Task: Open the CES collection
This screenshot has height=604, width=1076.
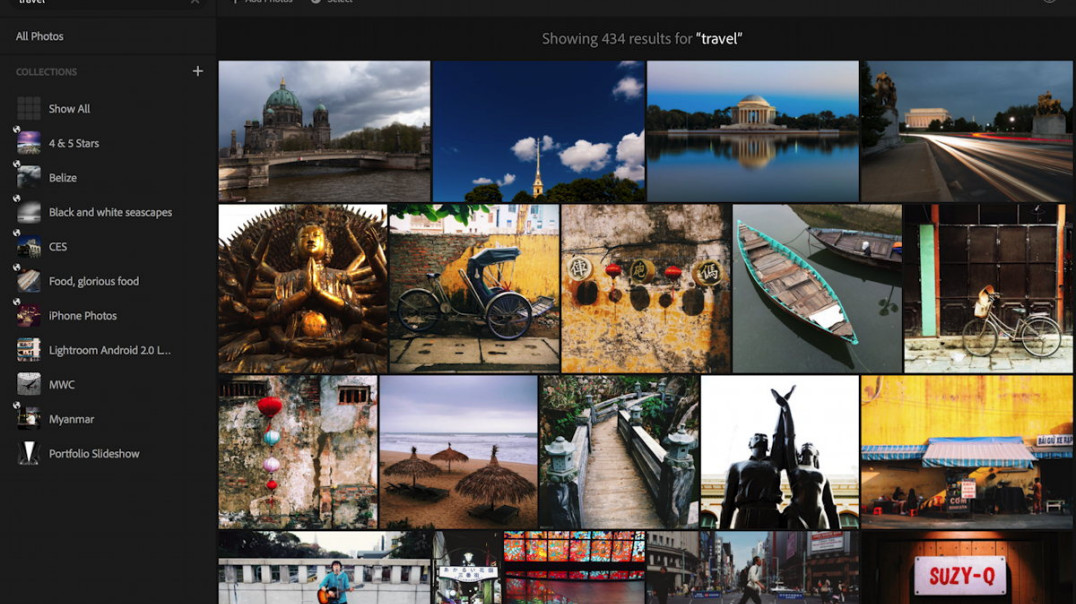Action: pos(58,246)
